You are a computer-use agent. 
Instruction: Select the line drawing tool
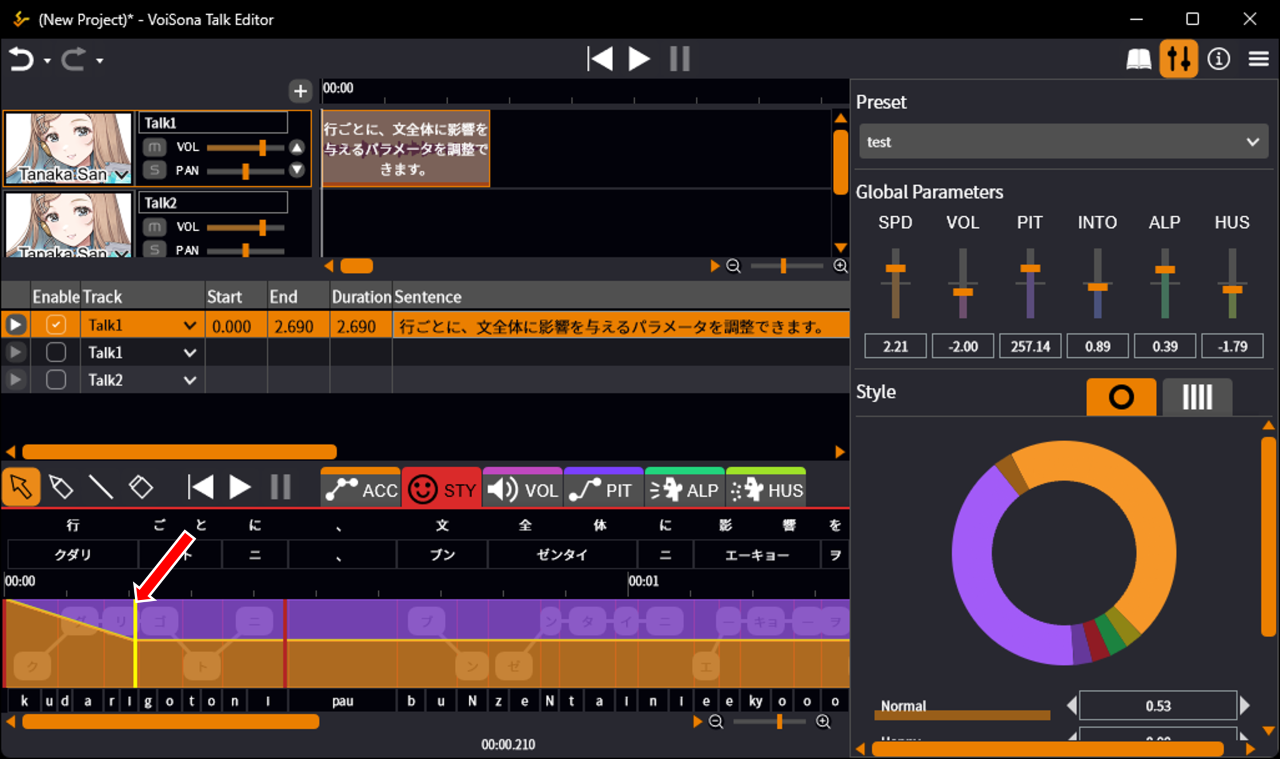pyautogui.click(x=100, y=487)
